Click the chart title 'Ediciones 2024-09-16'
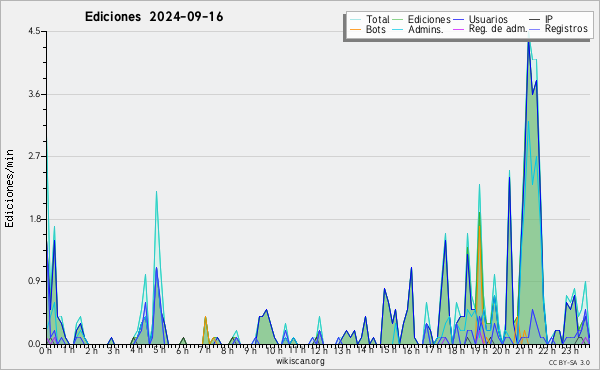 tap(154, 17)
